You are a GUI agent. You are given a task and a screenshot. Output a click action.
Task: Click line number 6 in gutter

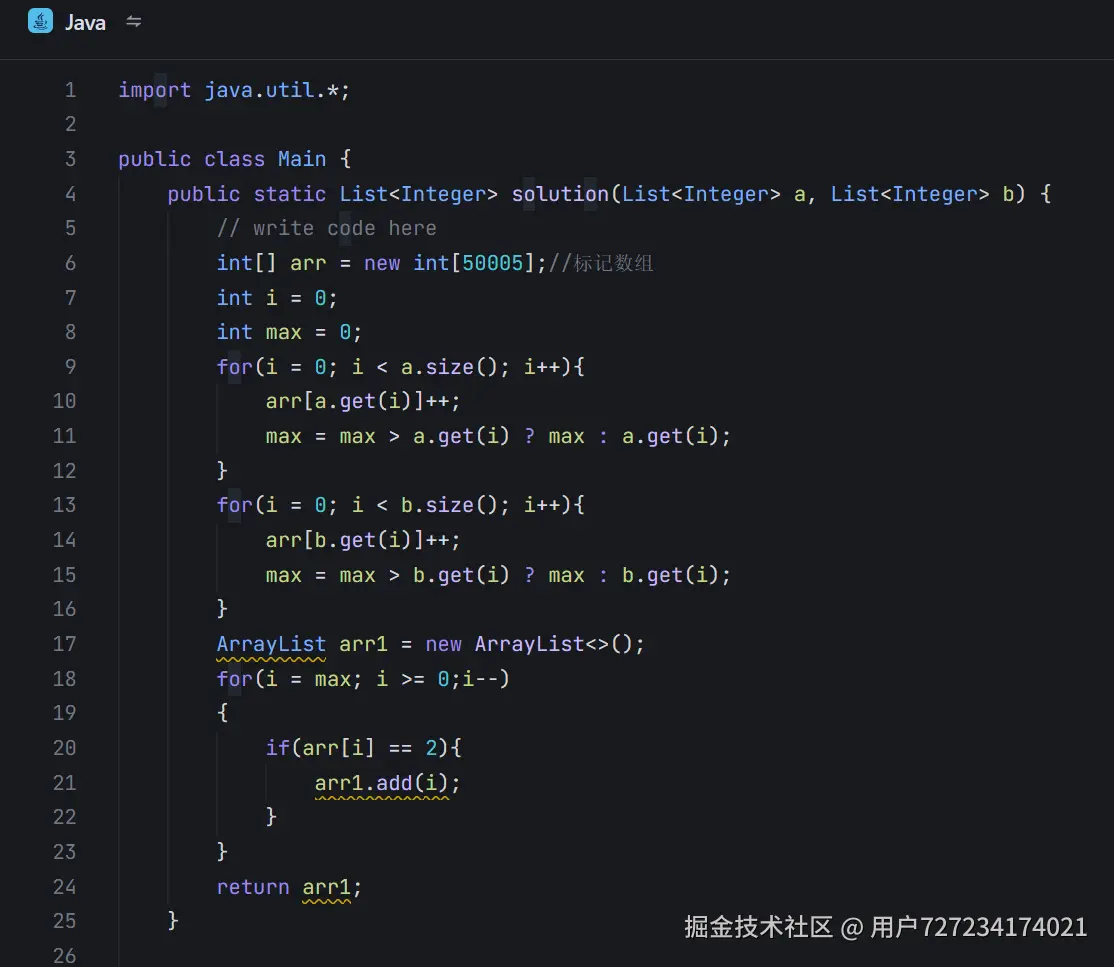[x=70, y=264]
